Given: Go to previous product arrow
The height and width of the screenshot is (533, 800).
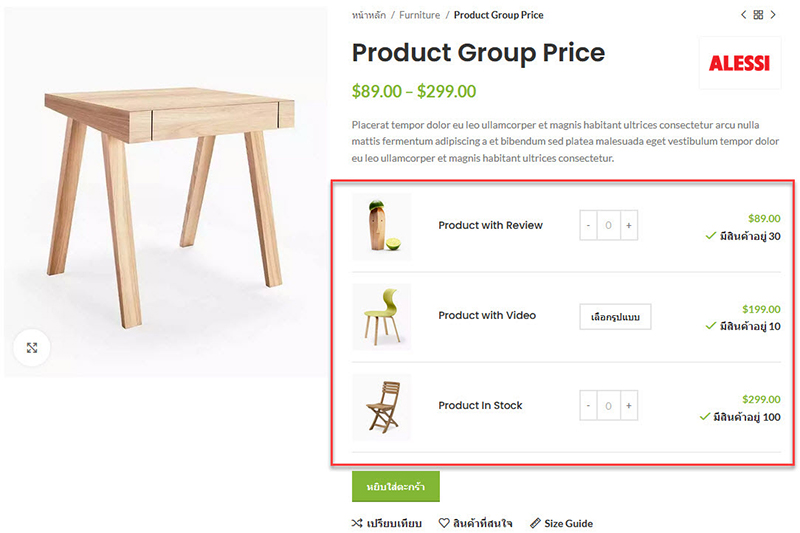Looking at the screenshot, I should pyautogui.click(x=743, y=15).
